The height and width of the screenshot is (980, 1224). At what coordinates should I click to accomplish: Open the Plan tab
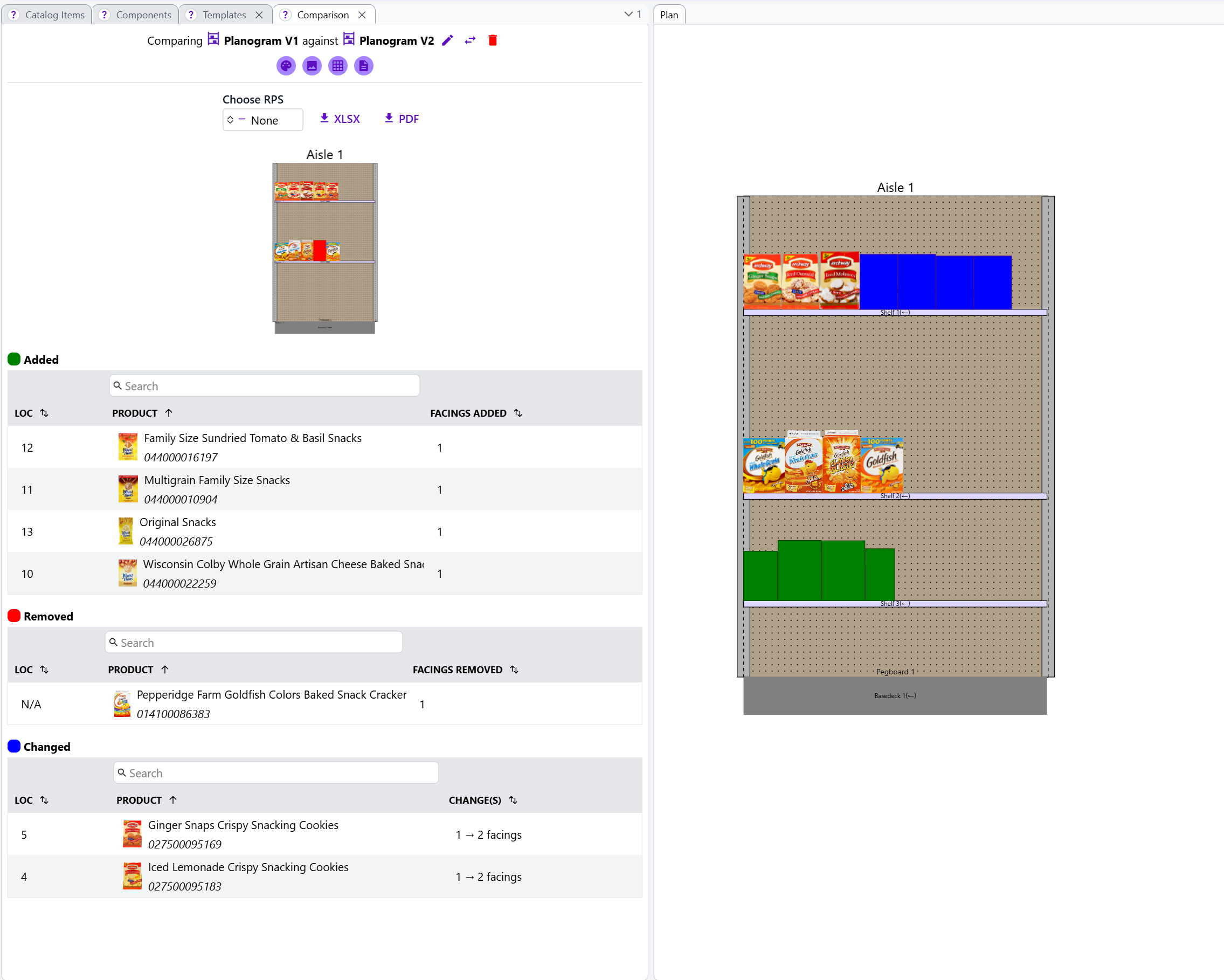pyautogui.click(x=669, y=15)
